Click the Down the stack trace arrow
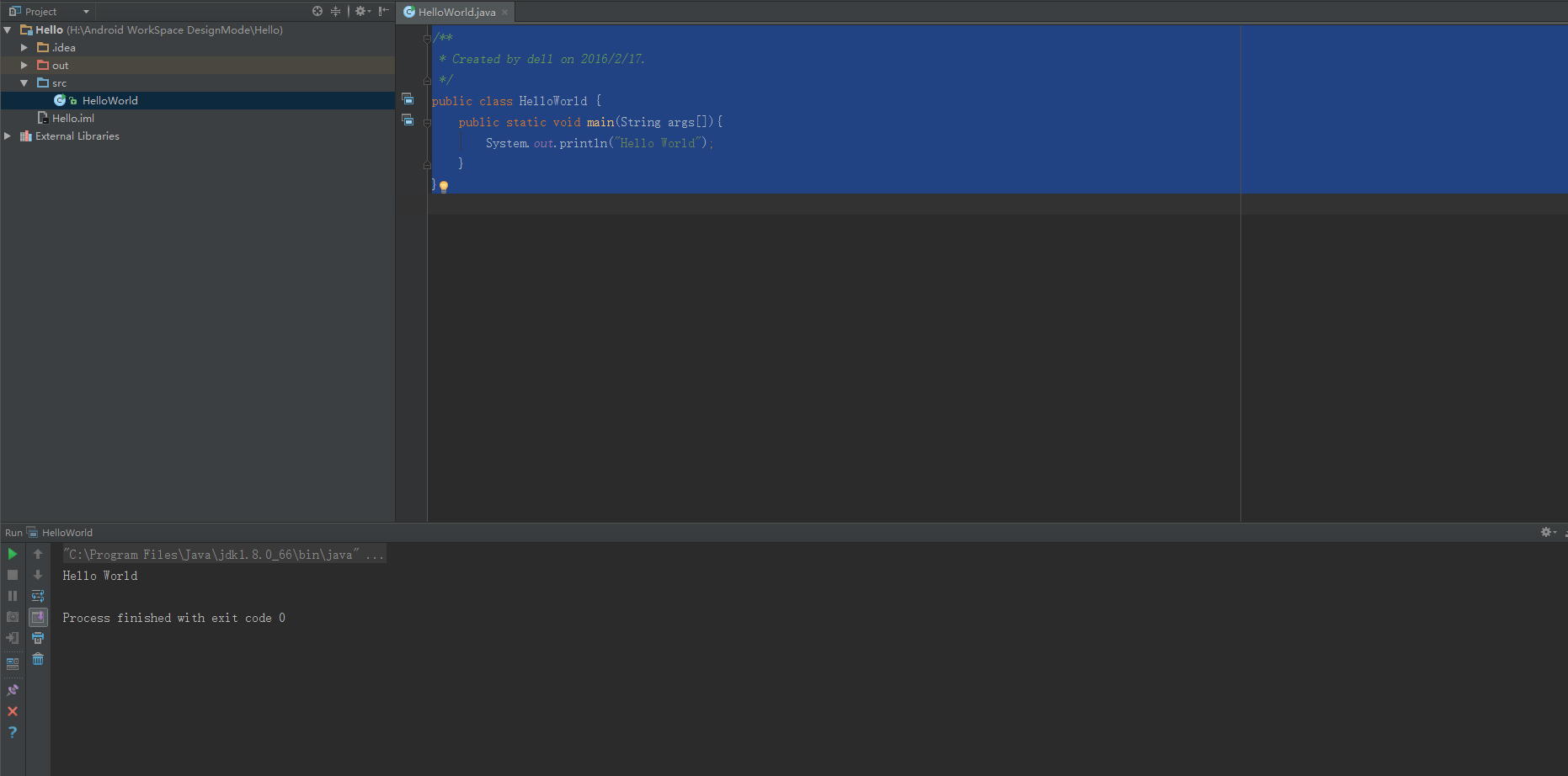 coord(38,575)
